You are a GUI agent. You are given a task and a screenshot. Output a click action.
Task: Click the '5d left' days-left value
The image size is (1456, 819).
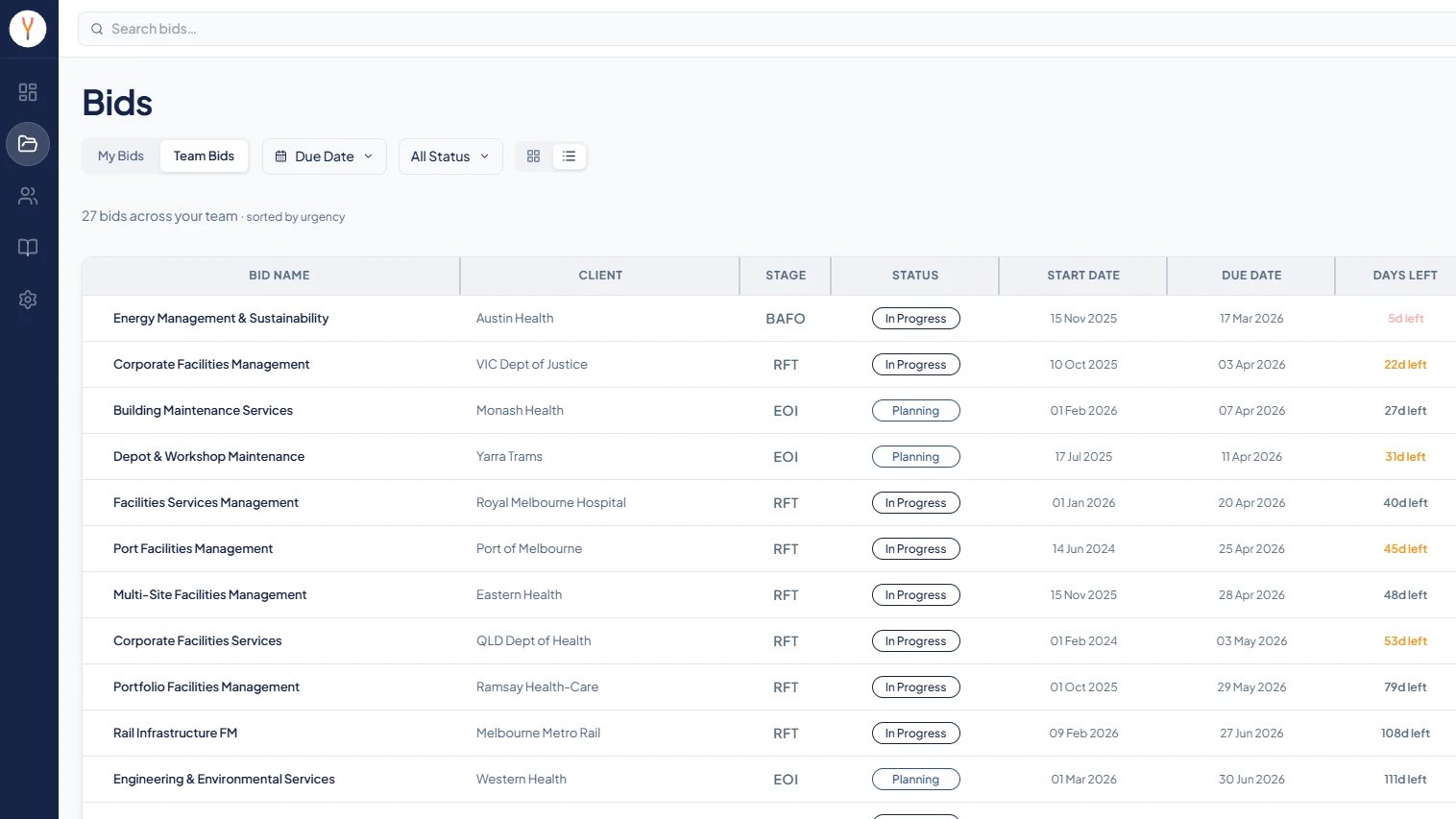tap(1405, 319)
